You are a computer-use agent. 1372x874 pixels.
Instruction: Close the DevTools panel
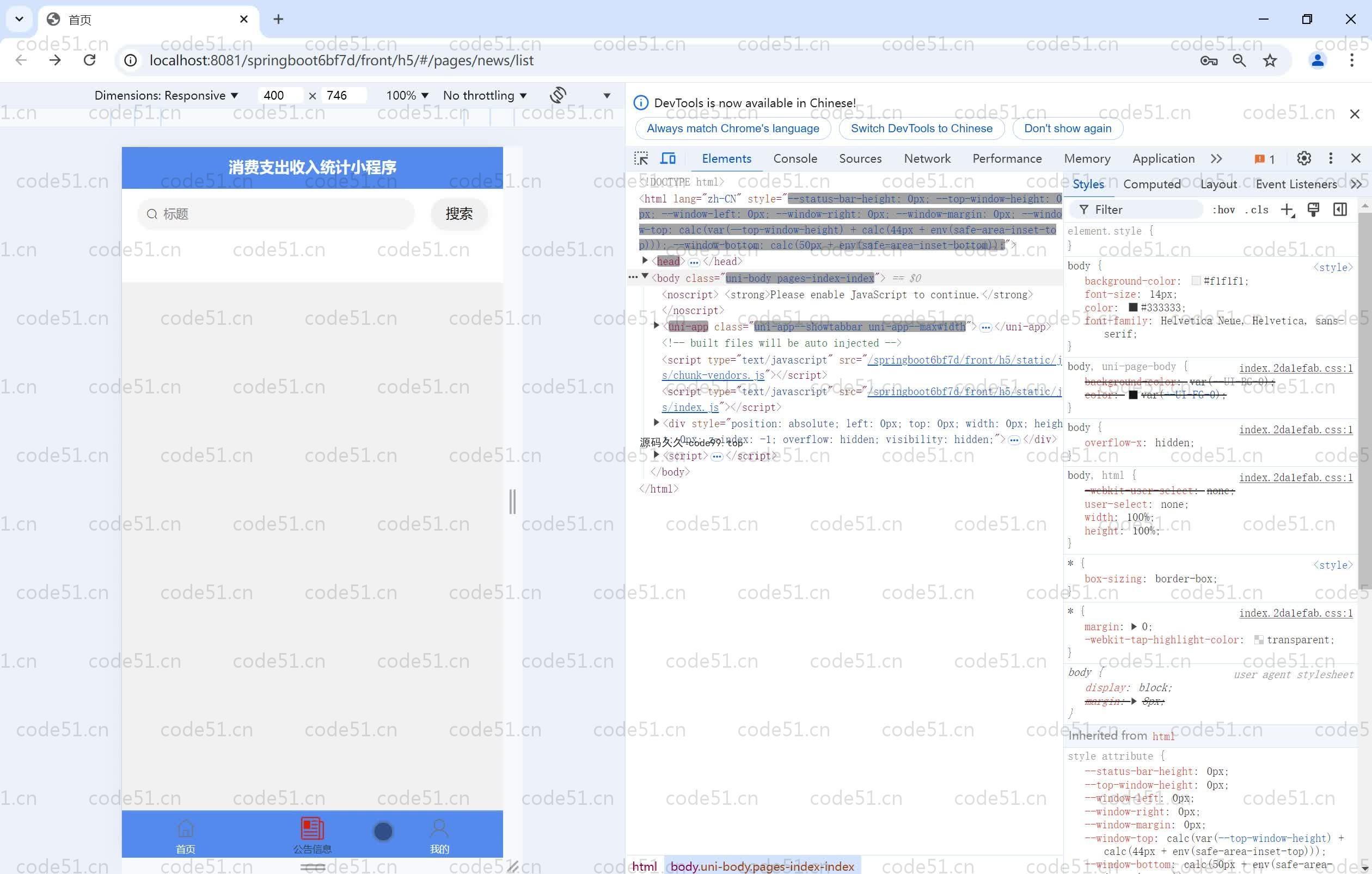(x=1356, y=158)
